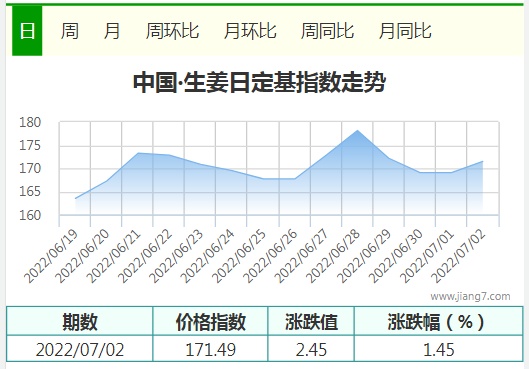
Task: Click the percent change value 1.45
Action: click(x=439, y=349)
